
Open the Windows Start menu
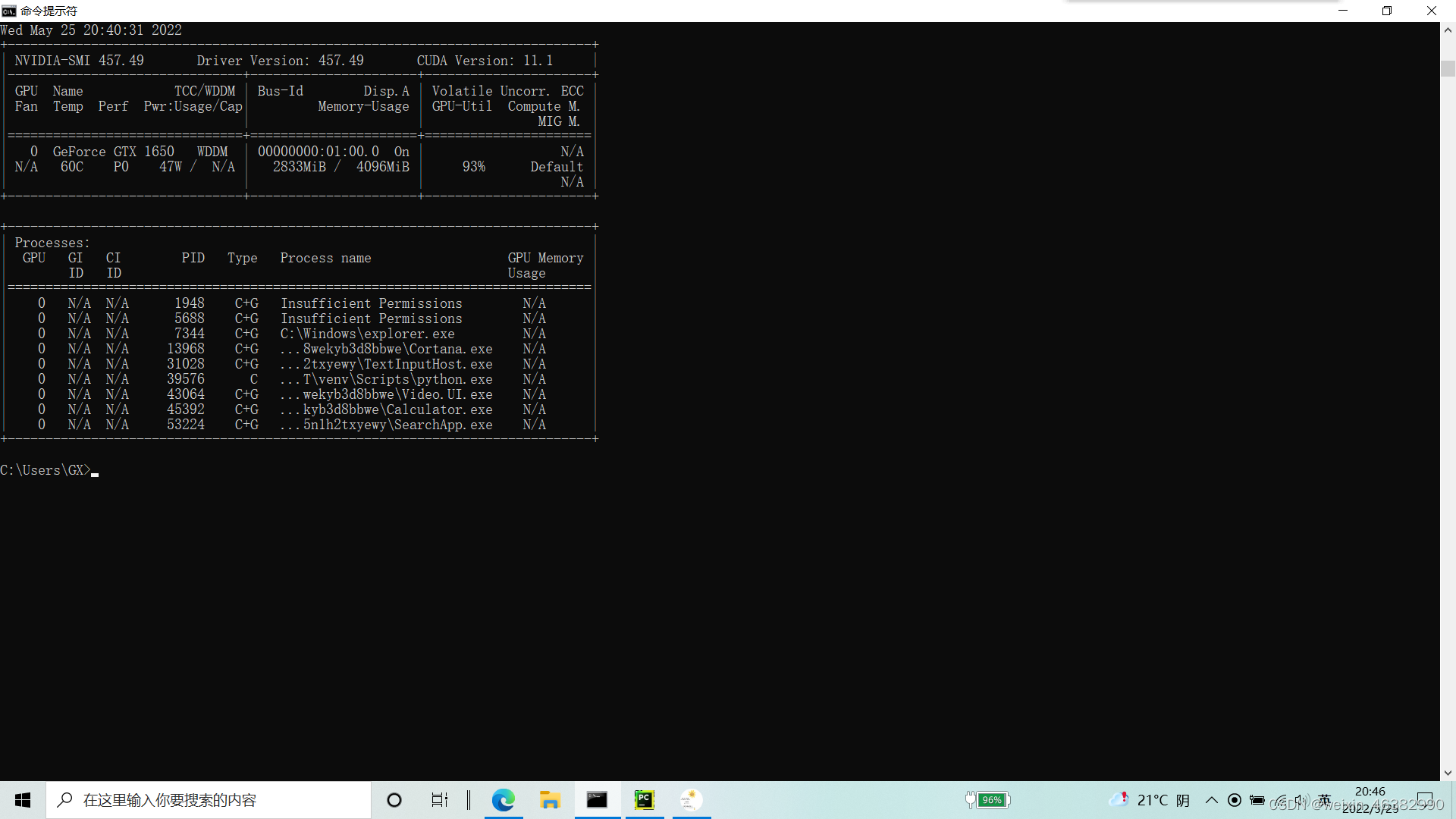click(23, 800)
